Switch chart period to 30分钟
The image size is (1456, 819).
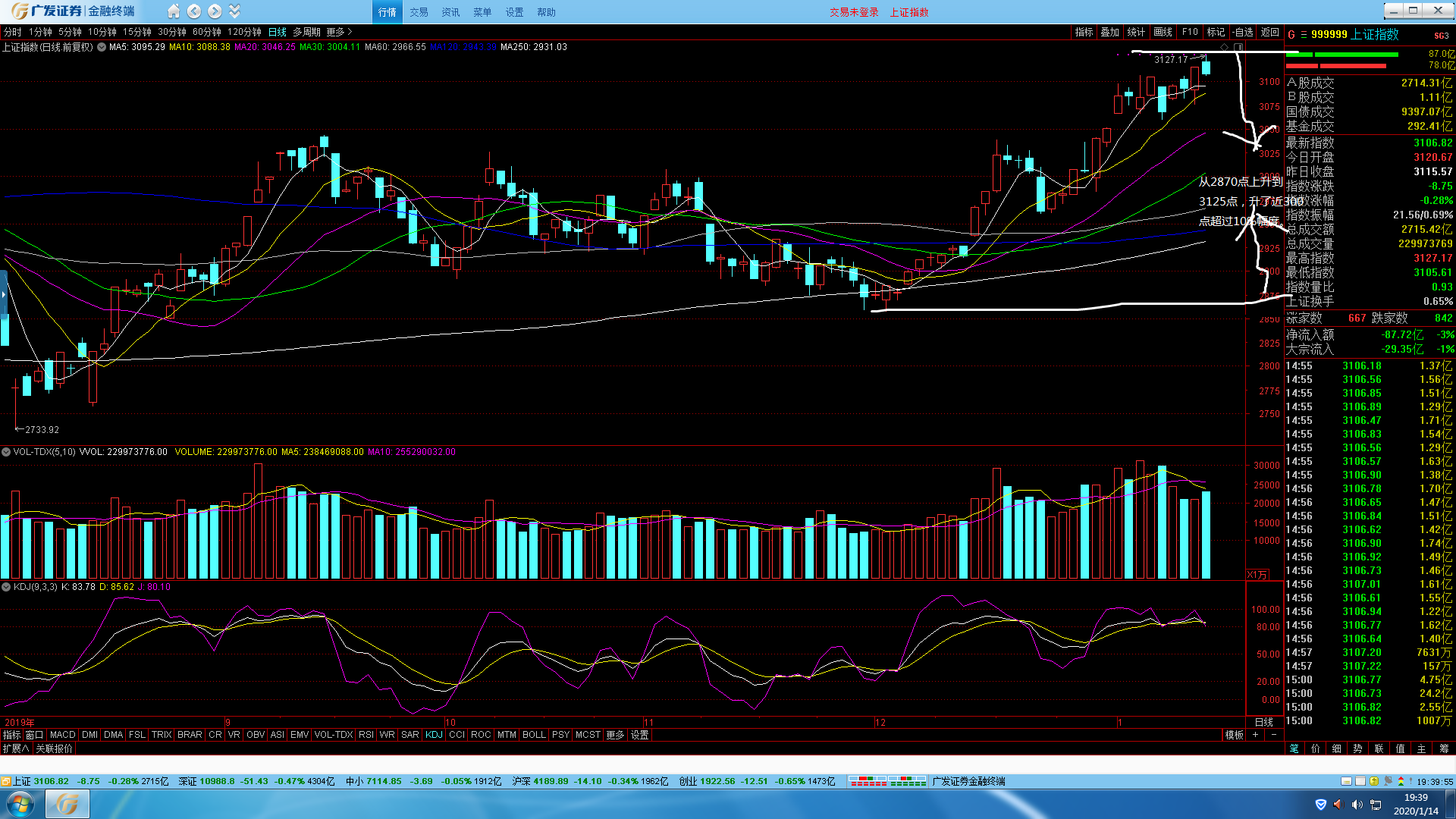pyautogui.click(x=172, y=32)
